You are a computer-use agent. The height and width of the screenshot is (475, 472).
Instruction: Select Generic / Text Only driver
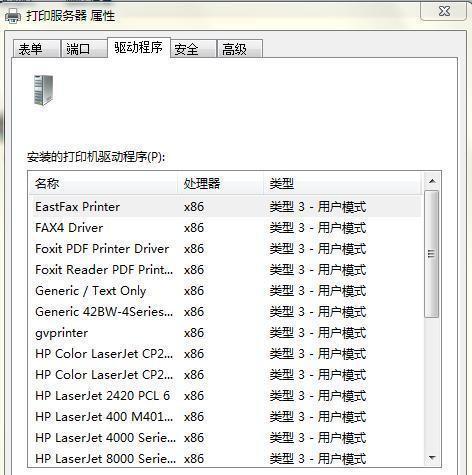pos(225,291)
